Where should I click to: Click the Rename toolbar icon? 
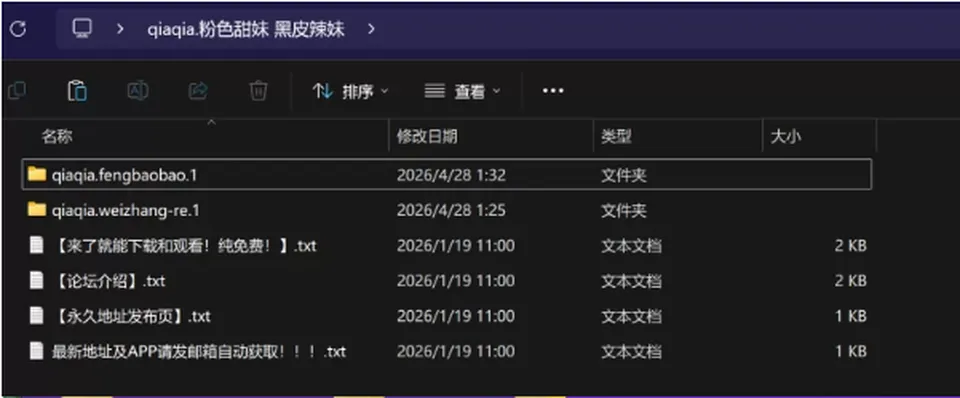pos(138,91)
